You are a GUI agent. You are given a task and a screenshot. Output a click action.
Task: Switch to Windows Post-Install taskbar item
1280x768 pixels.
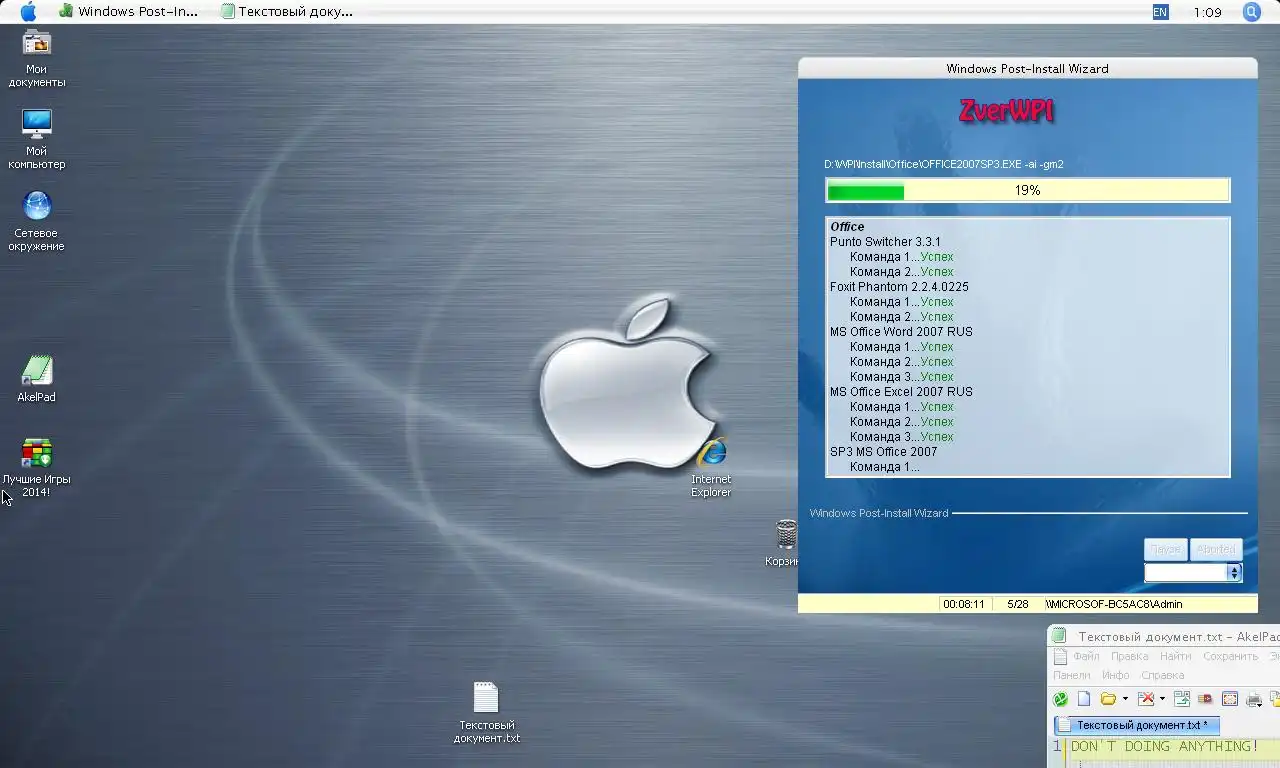(128, 12)
